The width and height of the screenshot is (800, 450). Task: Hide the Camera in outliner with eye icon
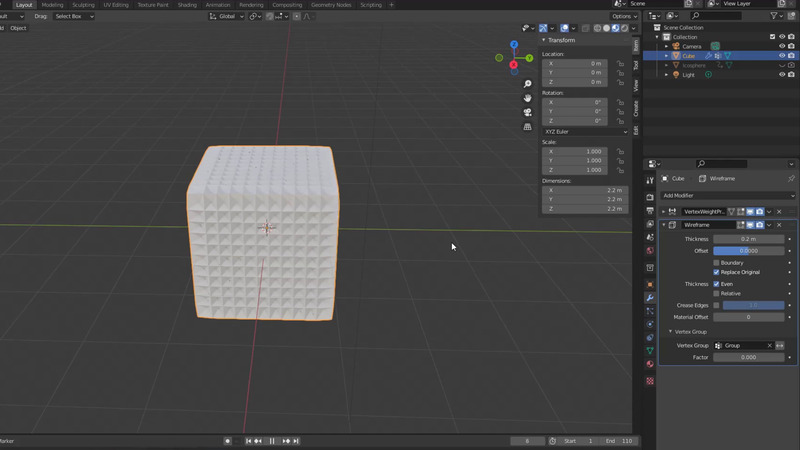point(782,46)
